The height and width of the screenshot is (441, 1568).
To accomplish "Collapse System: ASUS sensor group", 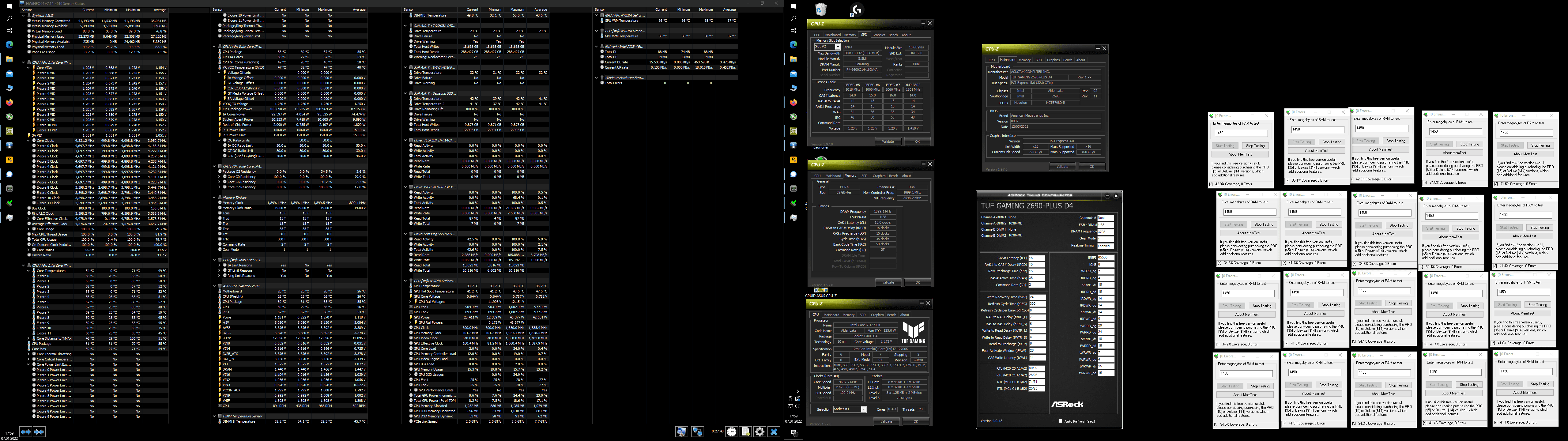I will pos(24,15).
